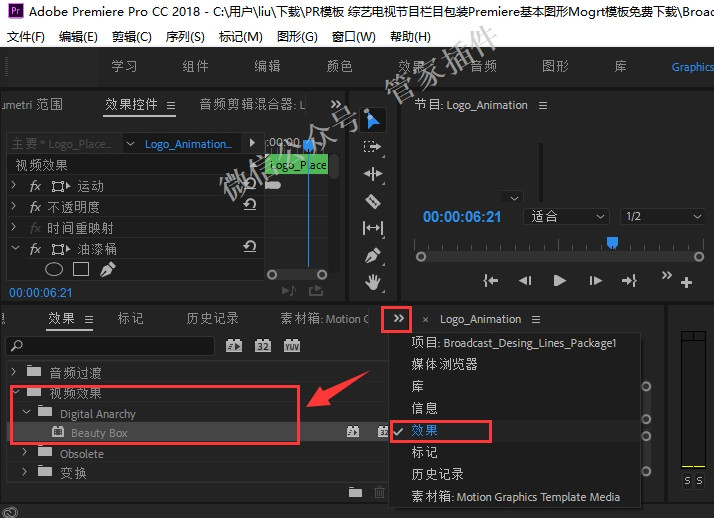714x518 pixels.
Task: Use the free draw bezier mask pen
Action: (x=107, y=269)
